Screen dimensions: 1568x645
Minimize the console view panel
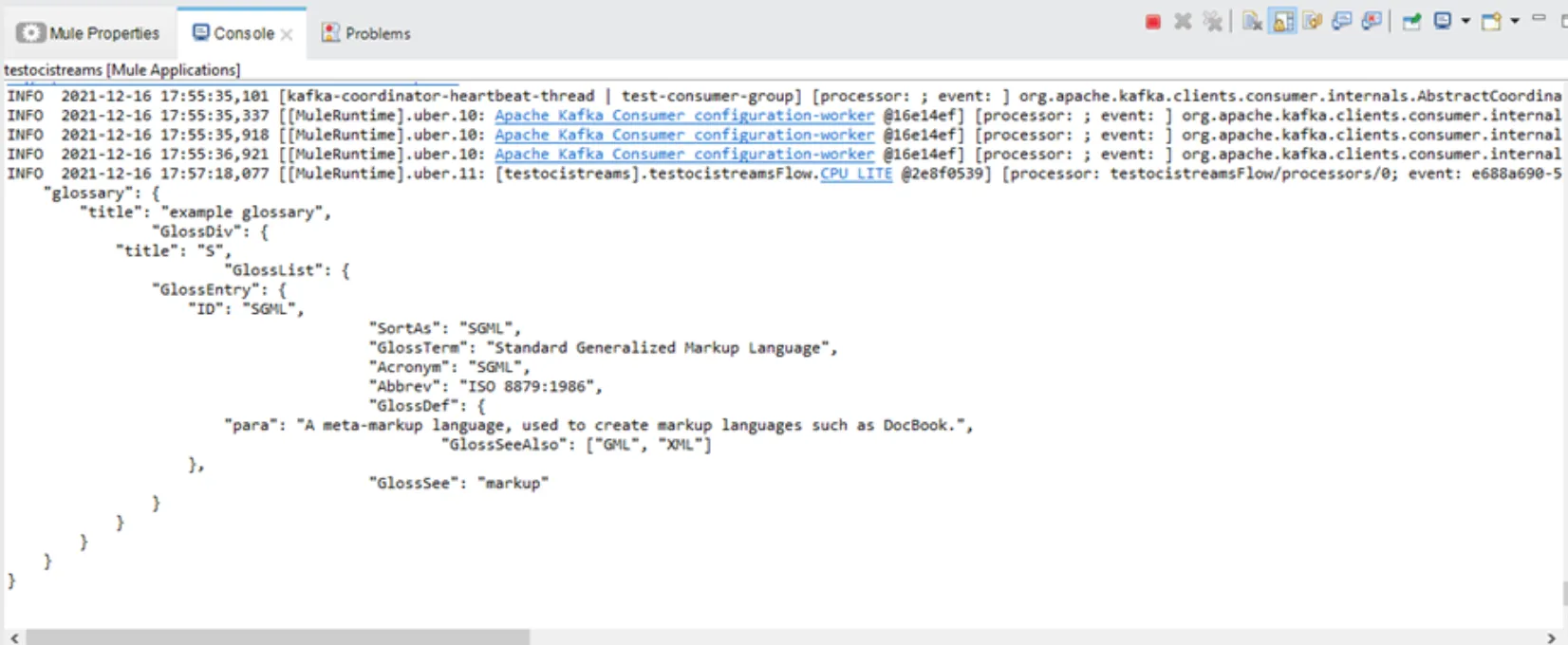click(x=1539, y=18)
